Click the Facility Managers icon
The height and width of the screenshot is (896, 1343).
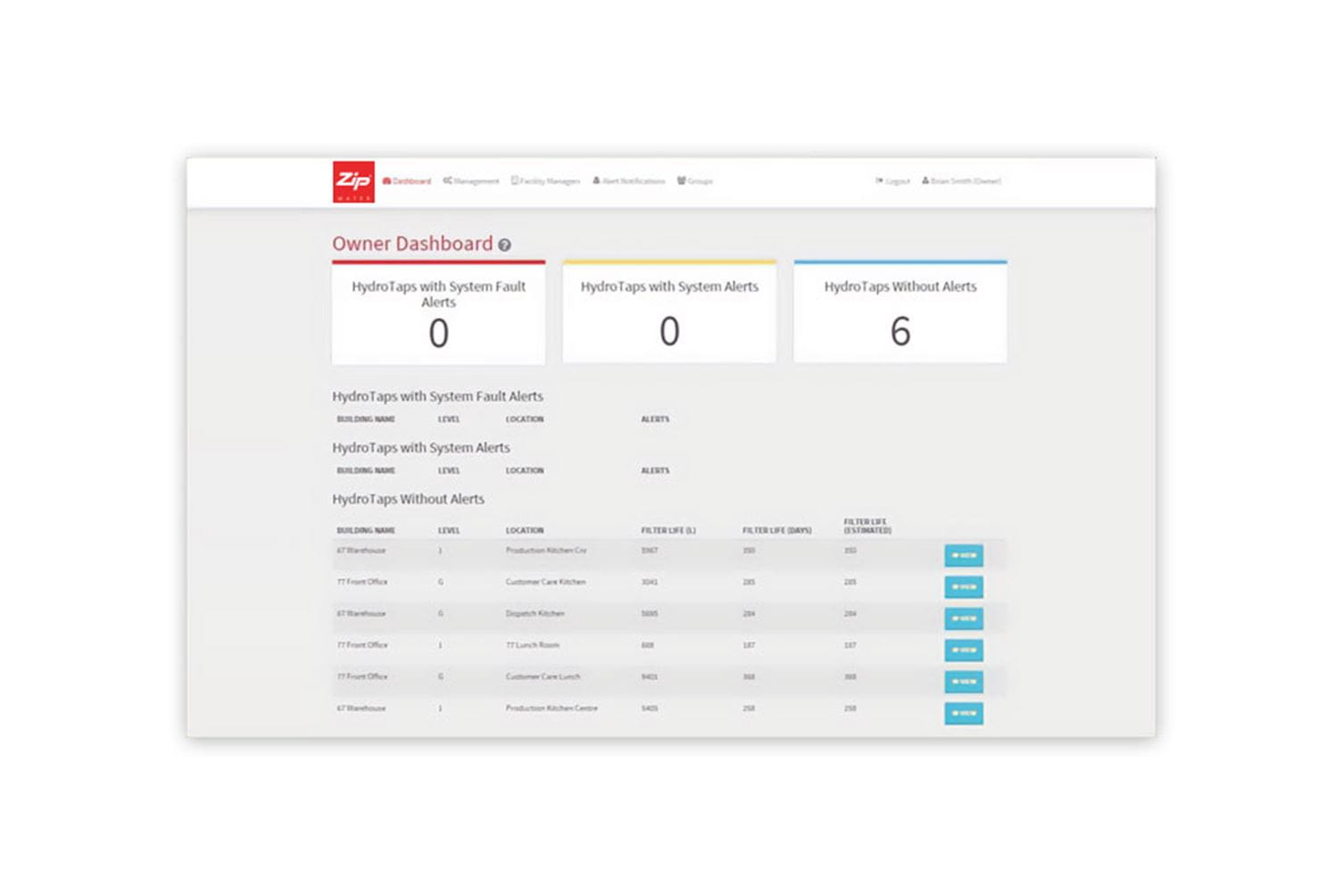pos(513,181)
